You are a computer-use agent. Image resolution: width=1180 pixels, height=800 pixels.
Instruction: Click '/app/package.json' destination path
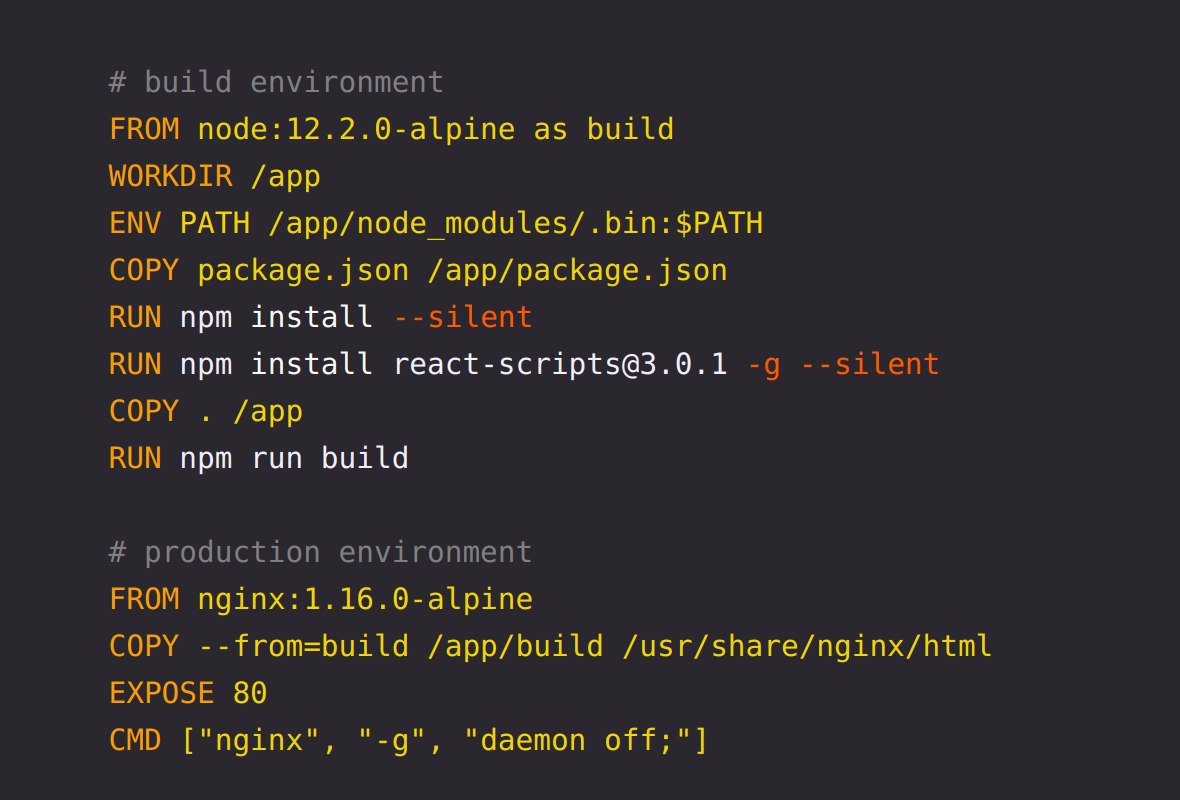coord(577,271)
